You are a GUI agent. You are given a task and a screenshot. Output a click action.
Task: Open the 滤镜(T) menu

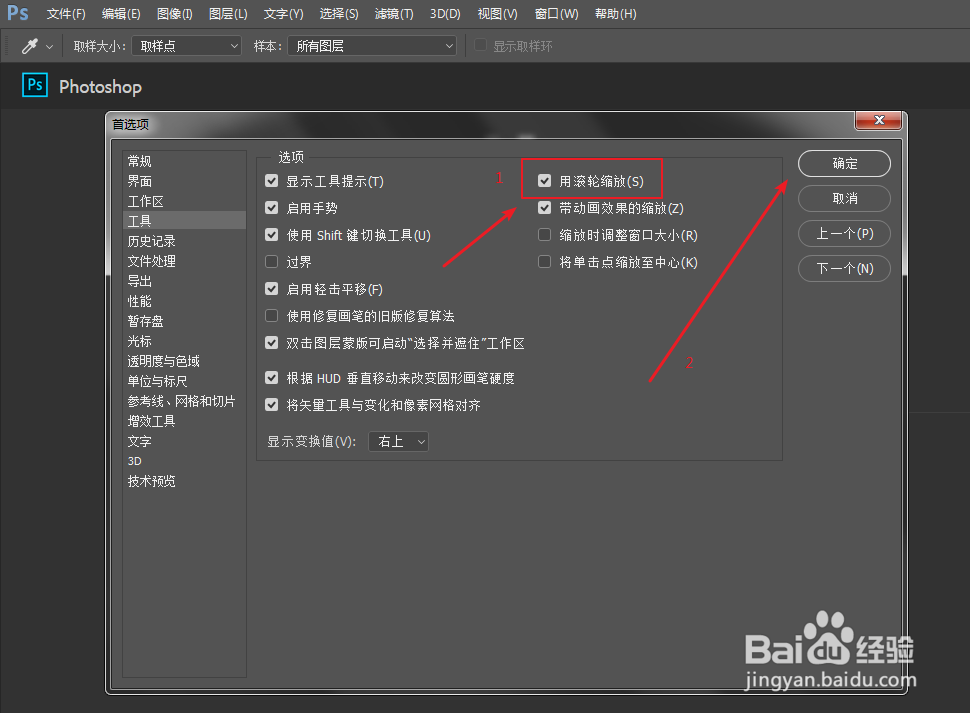tap(394, 14)
